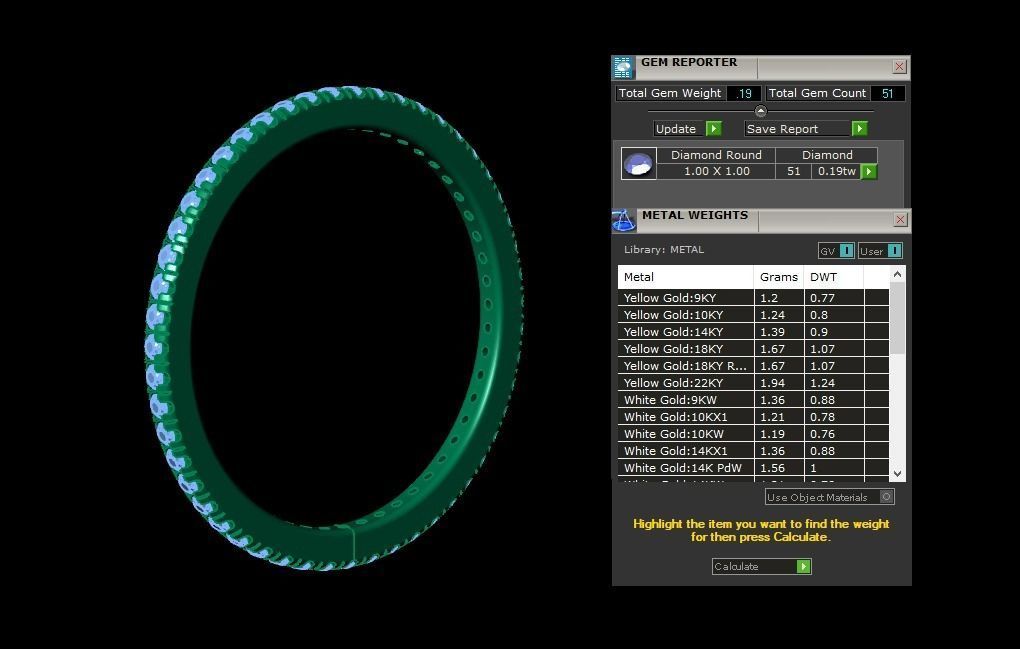Select the White Gold:9KW row

coord(753,400)
